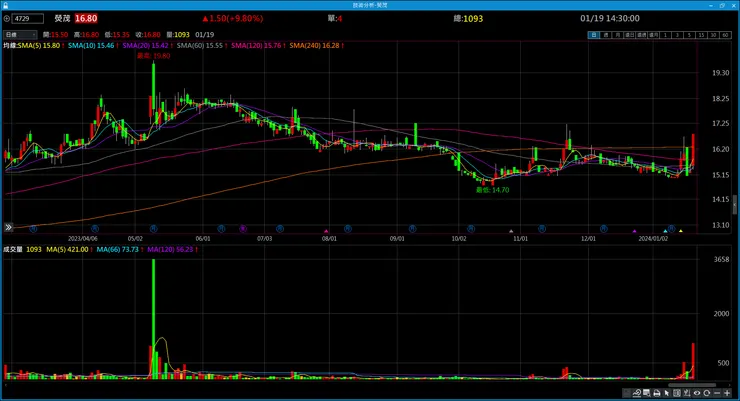The height and width of the screenshot is (401, 740).
Task: Toggle the eye visibility icon in bottom toolbar
Action: (697, 393)
